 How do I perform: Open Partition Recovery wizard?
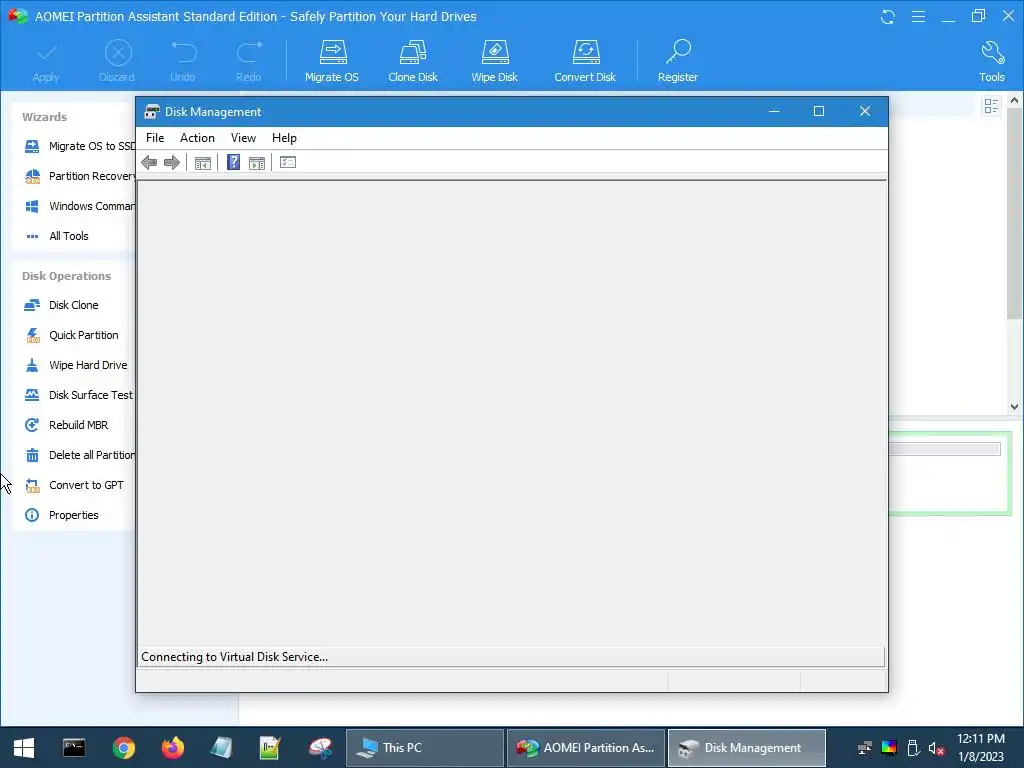tap(79, 176)
